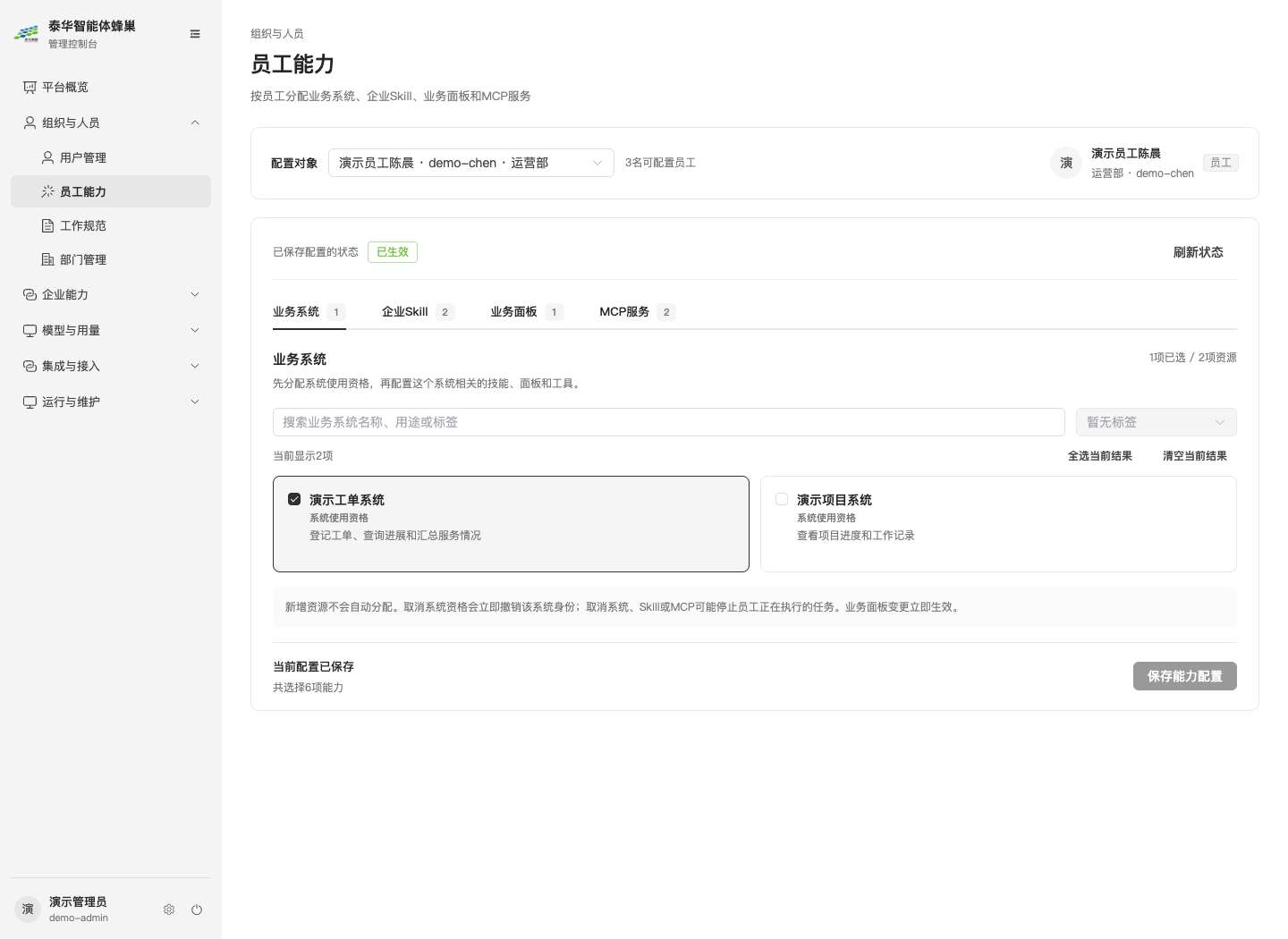Switch to the 业务系统 tab

coord(309,312)
